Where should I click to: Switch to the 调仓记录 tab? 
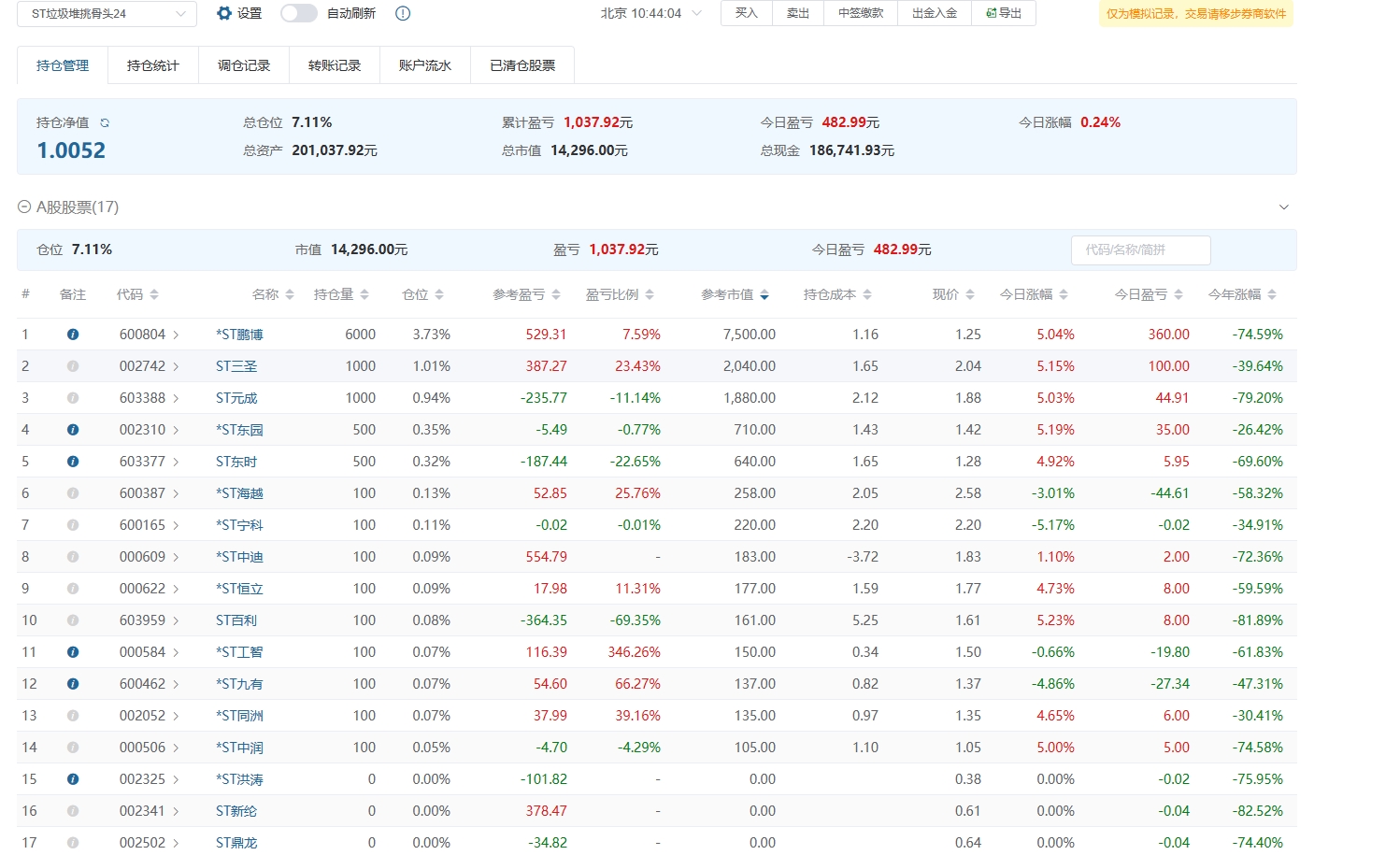(244, 65)
